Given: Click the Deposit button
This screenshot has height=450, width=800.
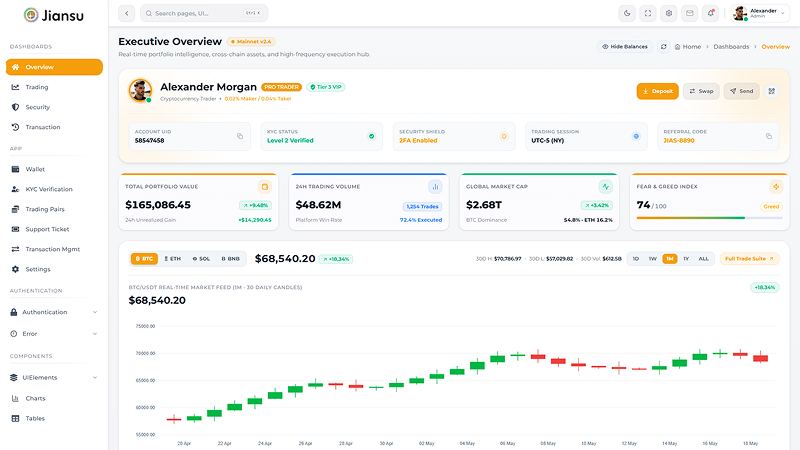Looking at the screenshot, I should 657,91.
